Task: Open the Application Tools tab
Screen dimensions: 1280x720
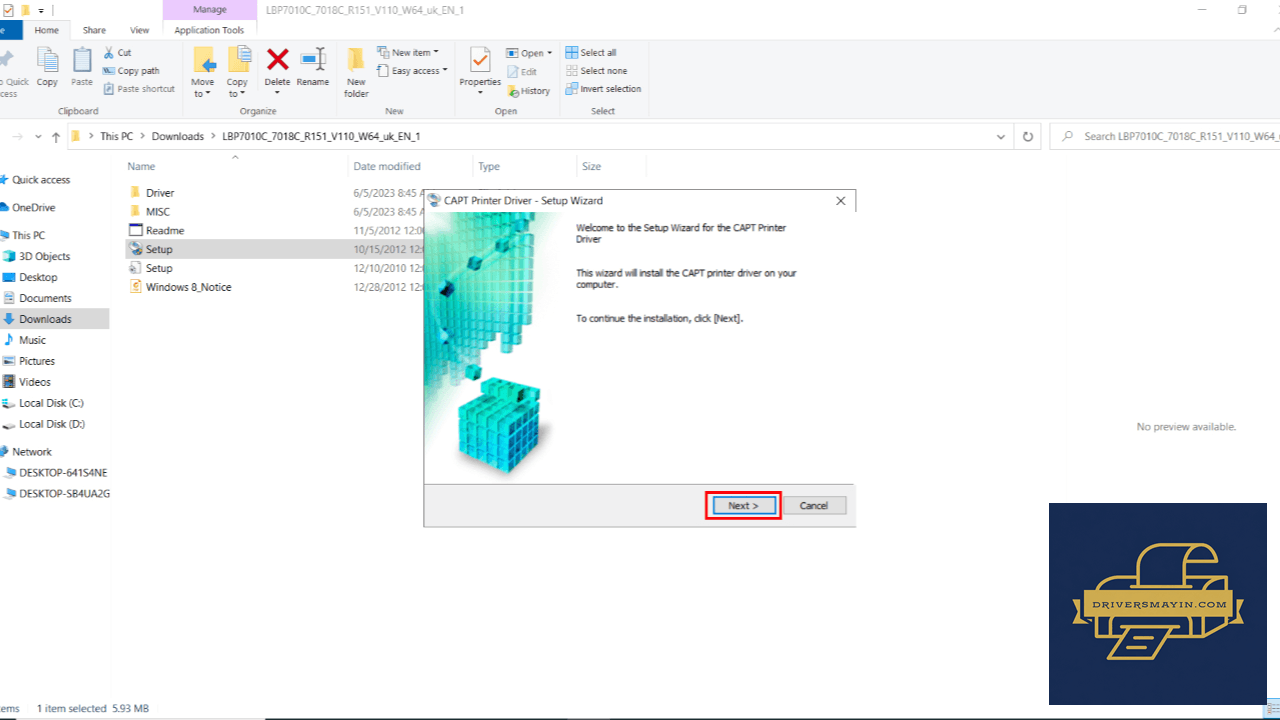Action: click(209, 30)
